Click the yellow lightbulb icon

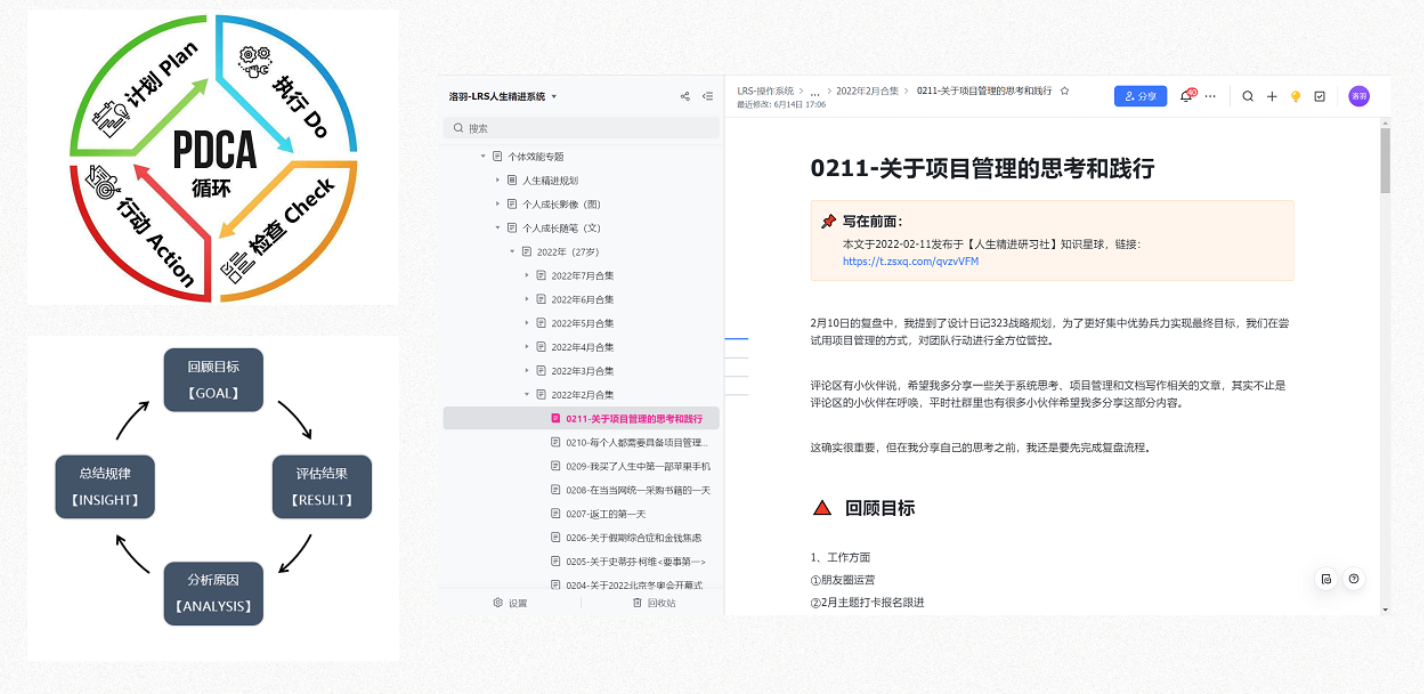(x=1296, y=97)
